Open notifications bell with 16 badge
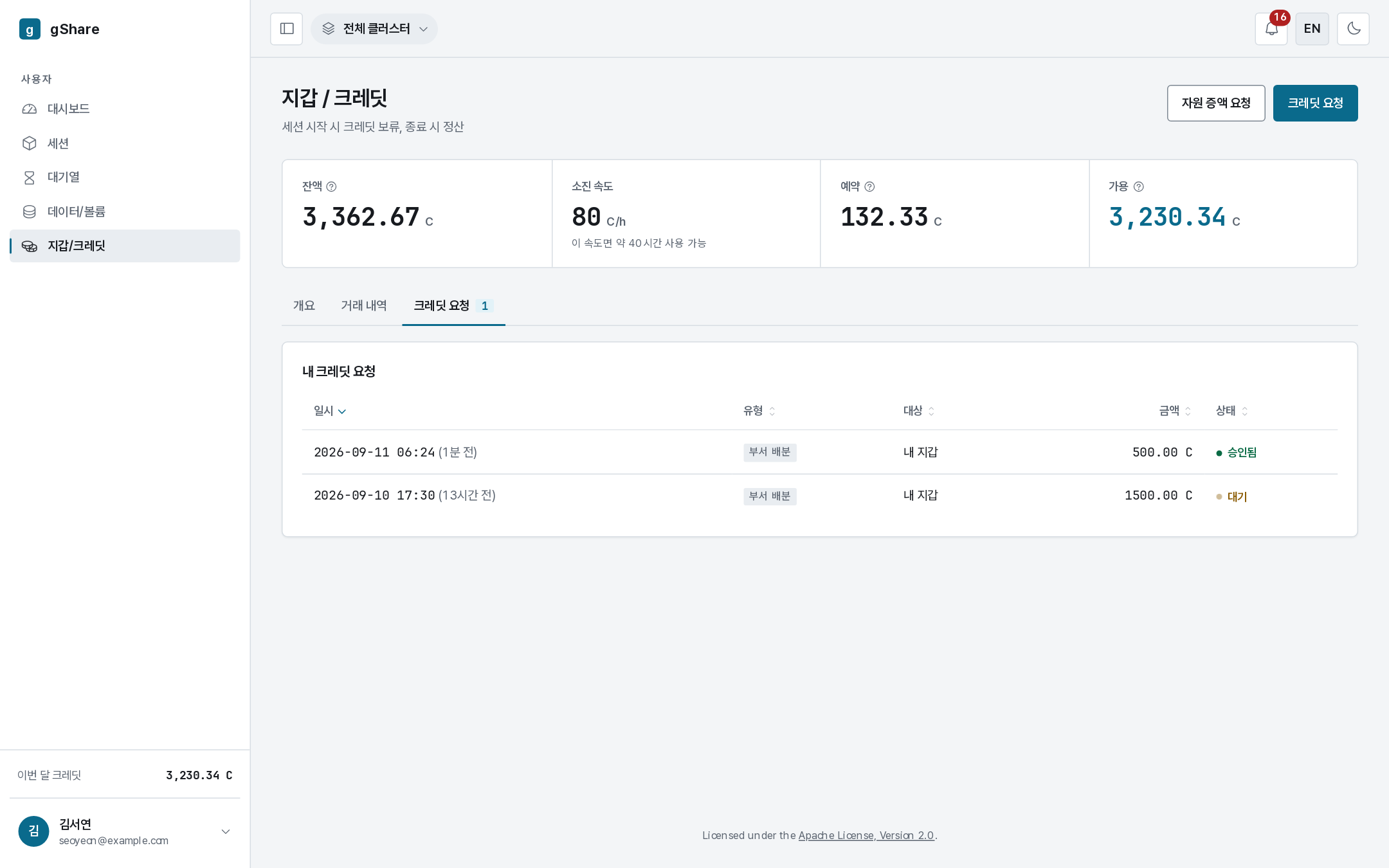 click(x=1271, y=29)
